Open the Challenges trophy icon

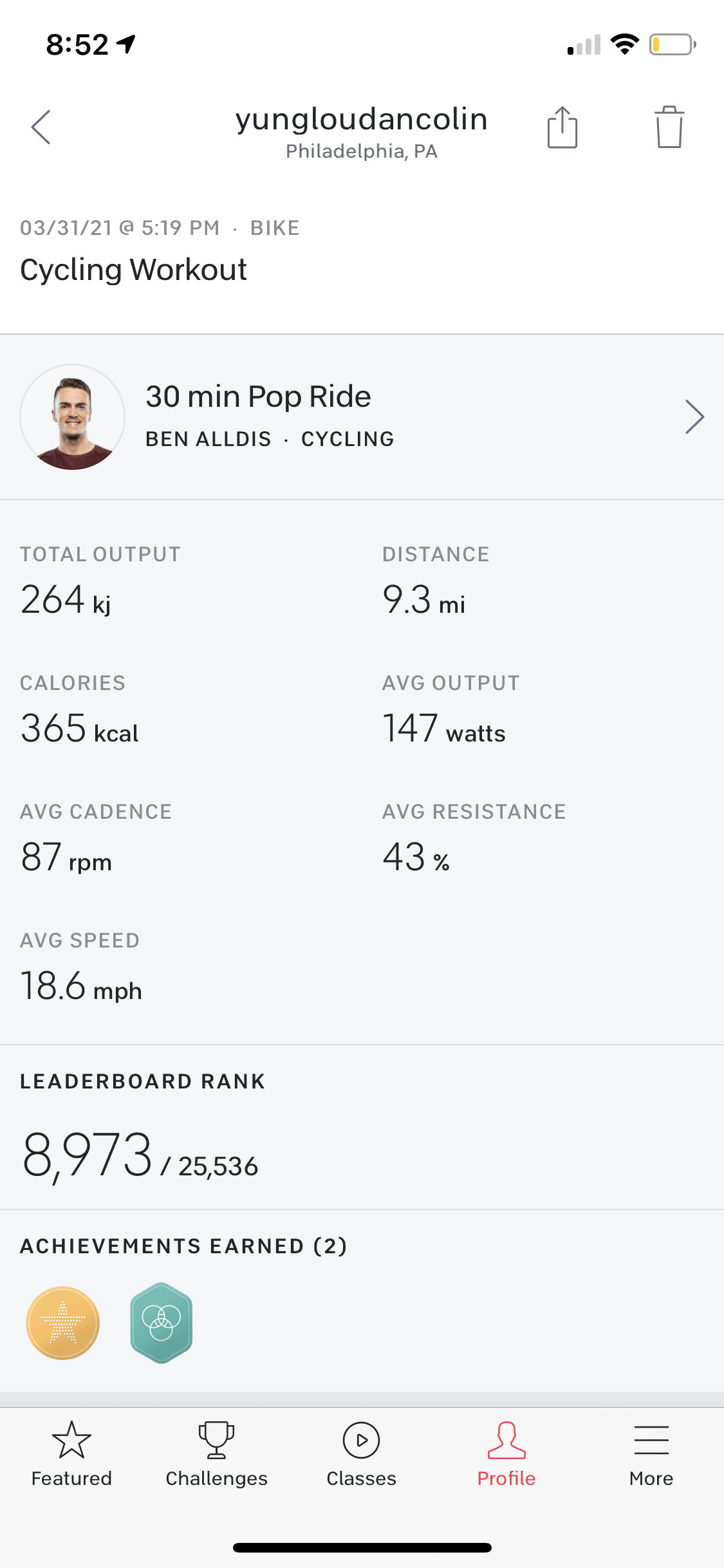point(216,1441)
